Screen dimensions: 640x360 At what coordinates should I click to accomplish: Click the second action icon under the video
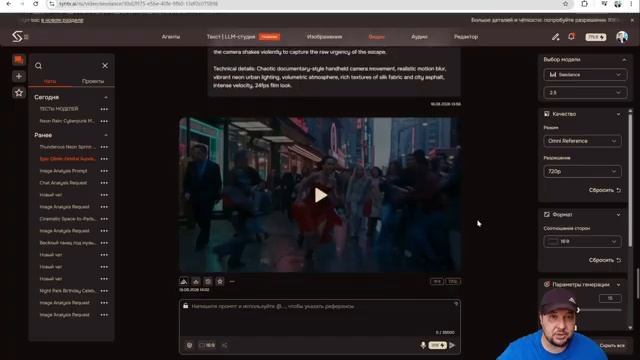coord(196,281)
